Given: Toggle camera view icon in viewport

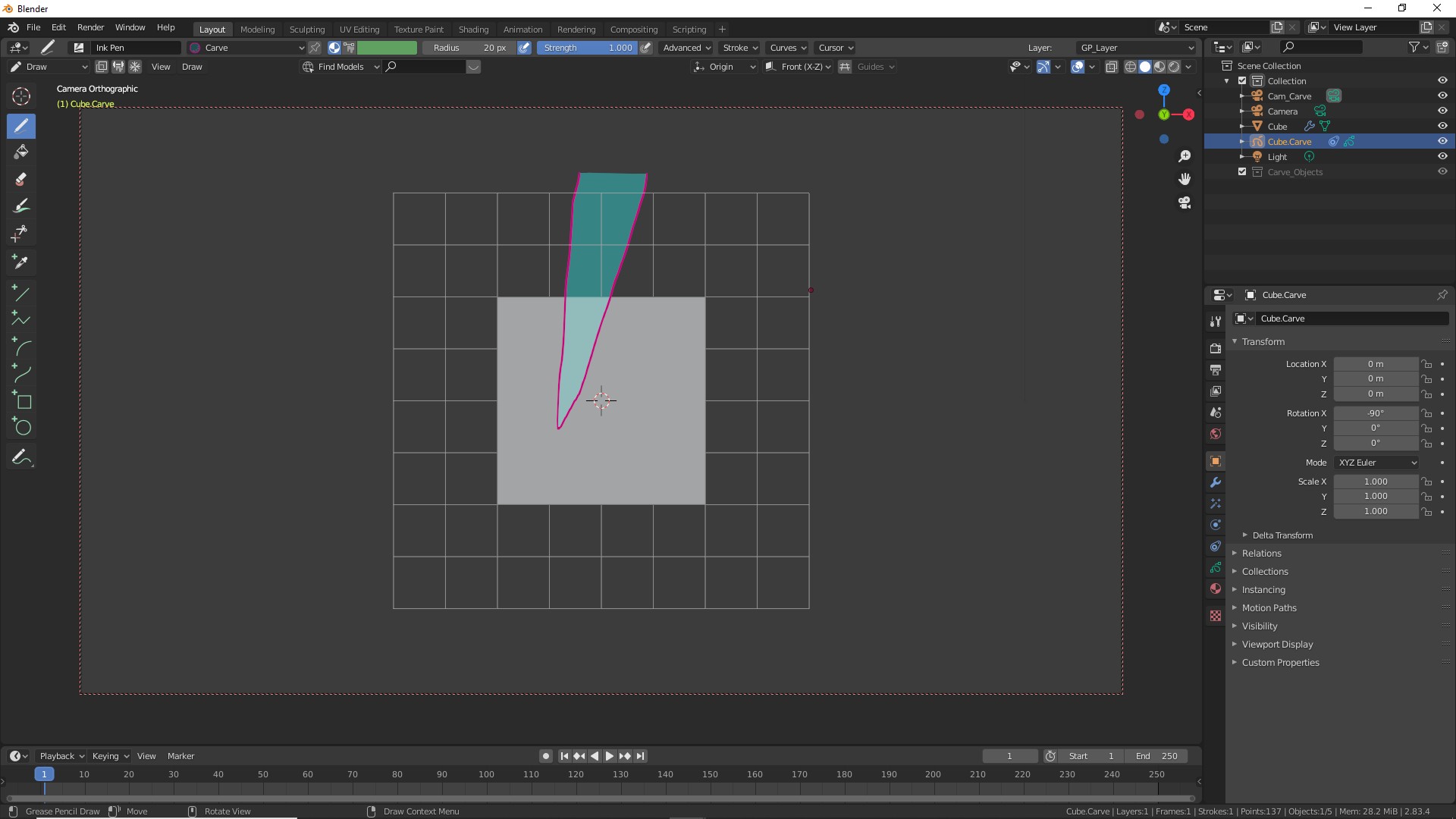Looking at the screenshot, I should pyautogui.click(x=1185, y=202).
